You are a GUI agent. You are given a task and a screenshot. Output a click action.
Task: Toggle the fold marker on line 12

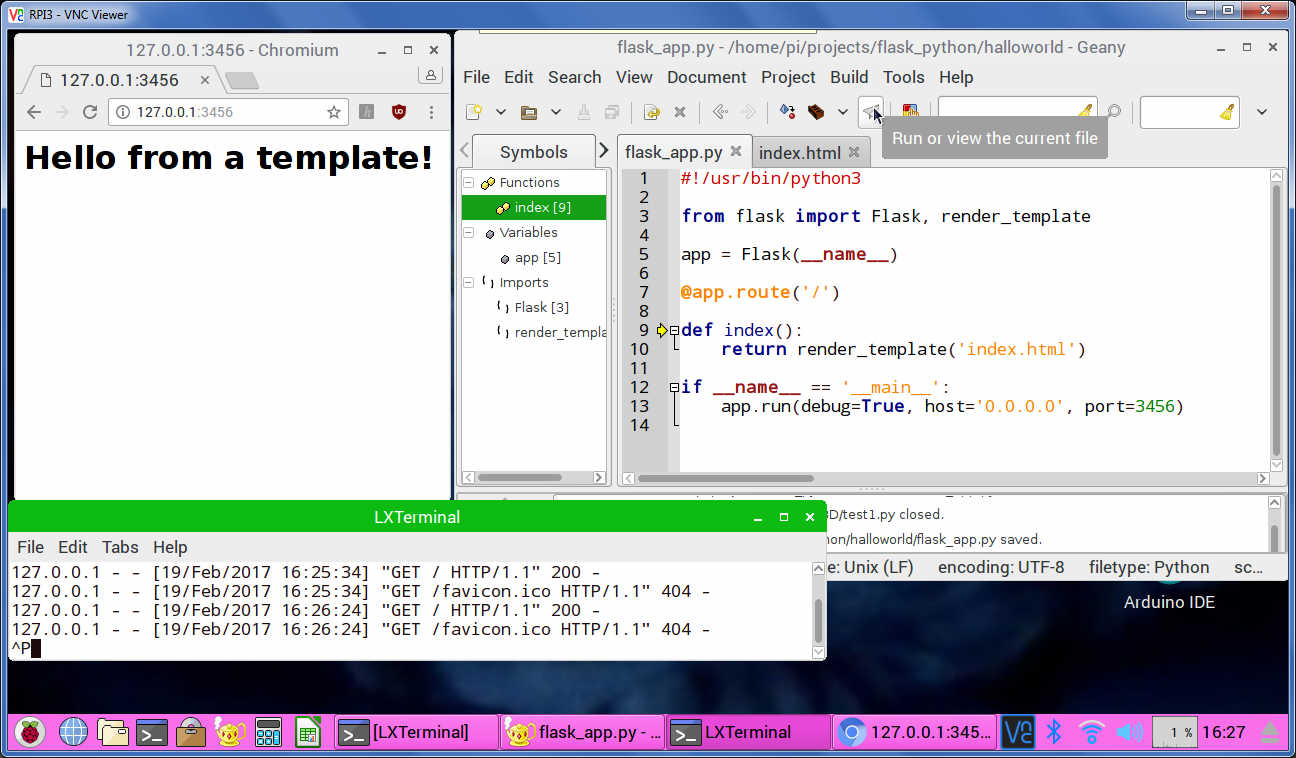click(675, 387)
